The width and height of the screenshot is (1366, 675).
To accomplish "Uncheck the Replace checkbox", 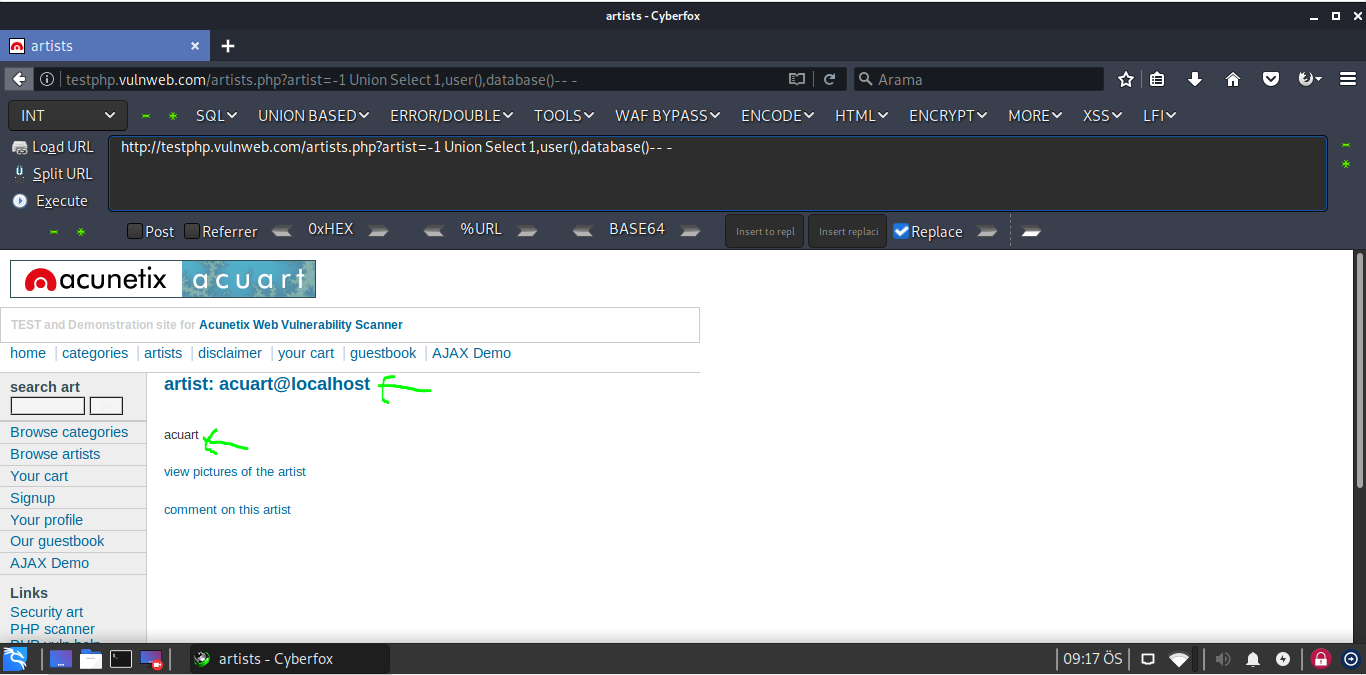I will (x=901, y=231).
